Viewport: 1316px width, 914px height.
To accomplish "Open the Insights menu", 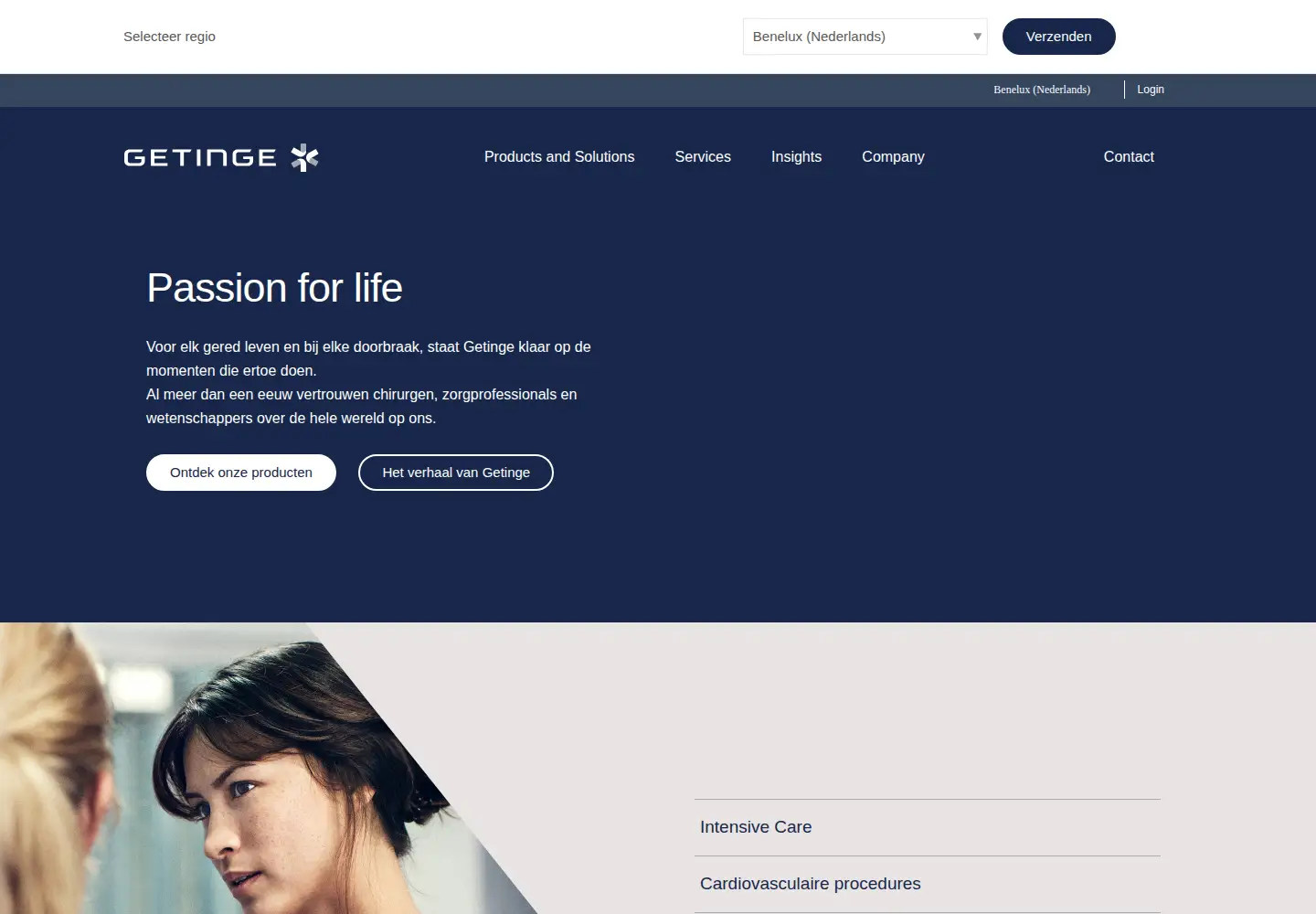I will pos(796,157).
